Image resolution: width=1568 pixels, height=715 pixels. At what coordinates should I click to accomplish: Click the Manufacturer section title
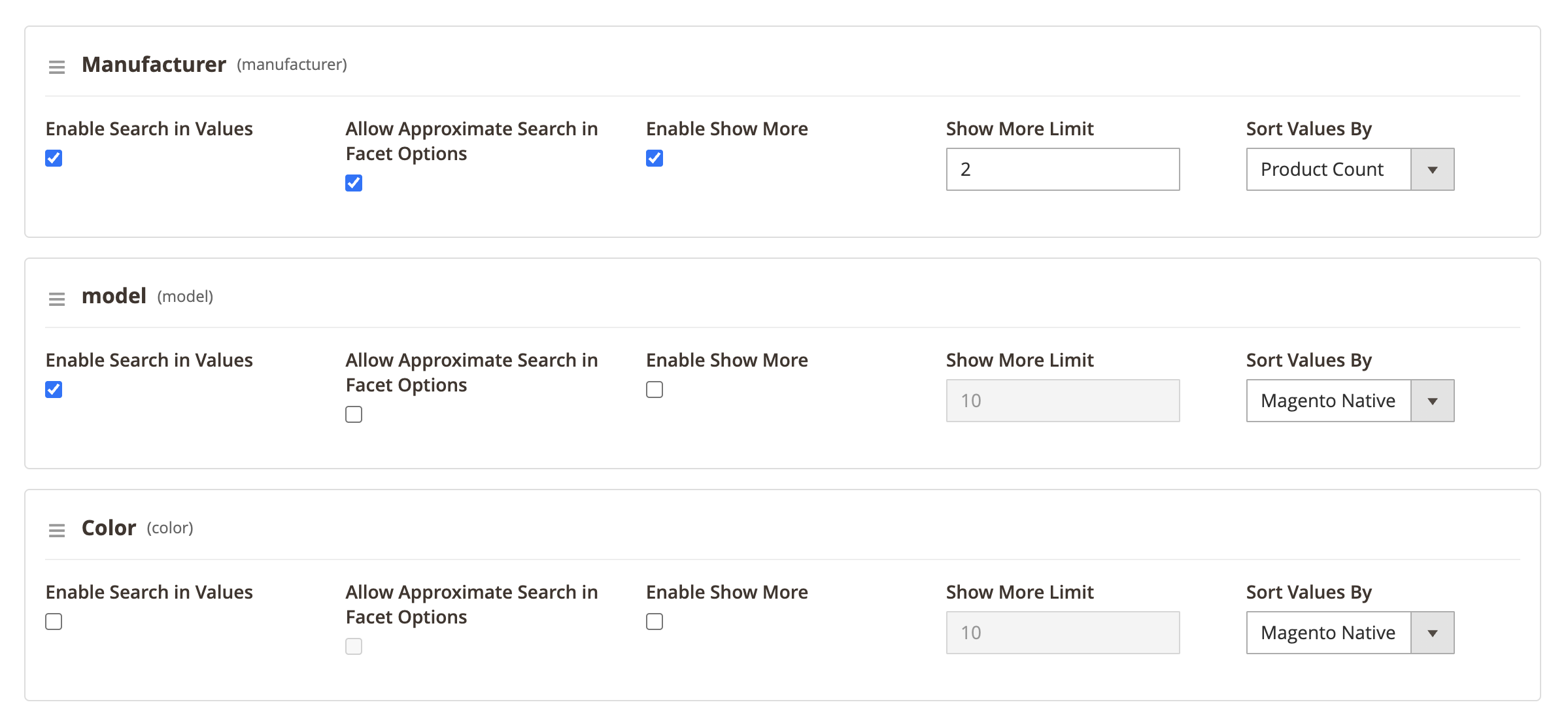[154, 65]
